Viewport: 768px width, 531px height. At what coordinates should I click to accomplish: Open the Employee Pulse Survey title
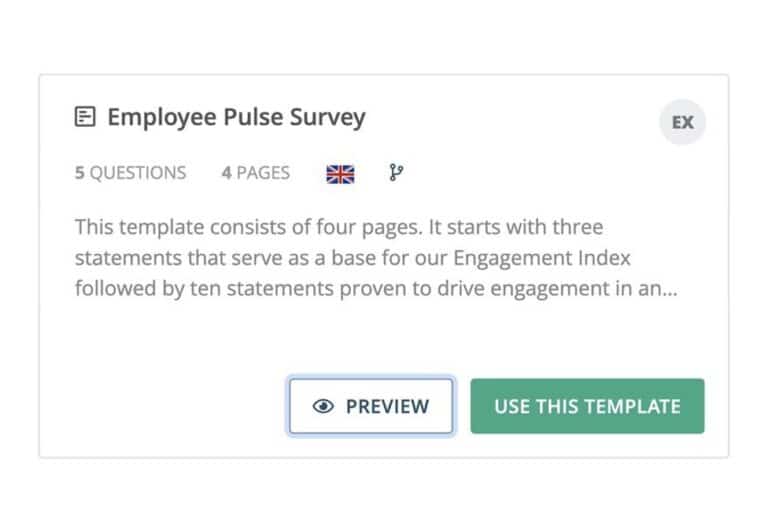[237, 118]
